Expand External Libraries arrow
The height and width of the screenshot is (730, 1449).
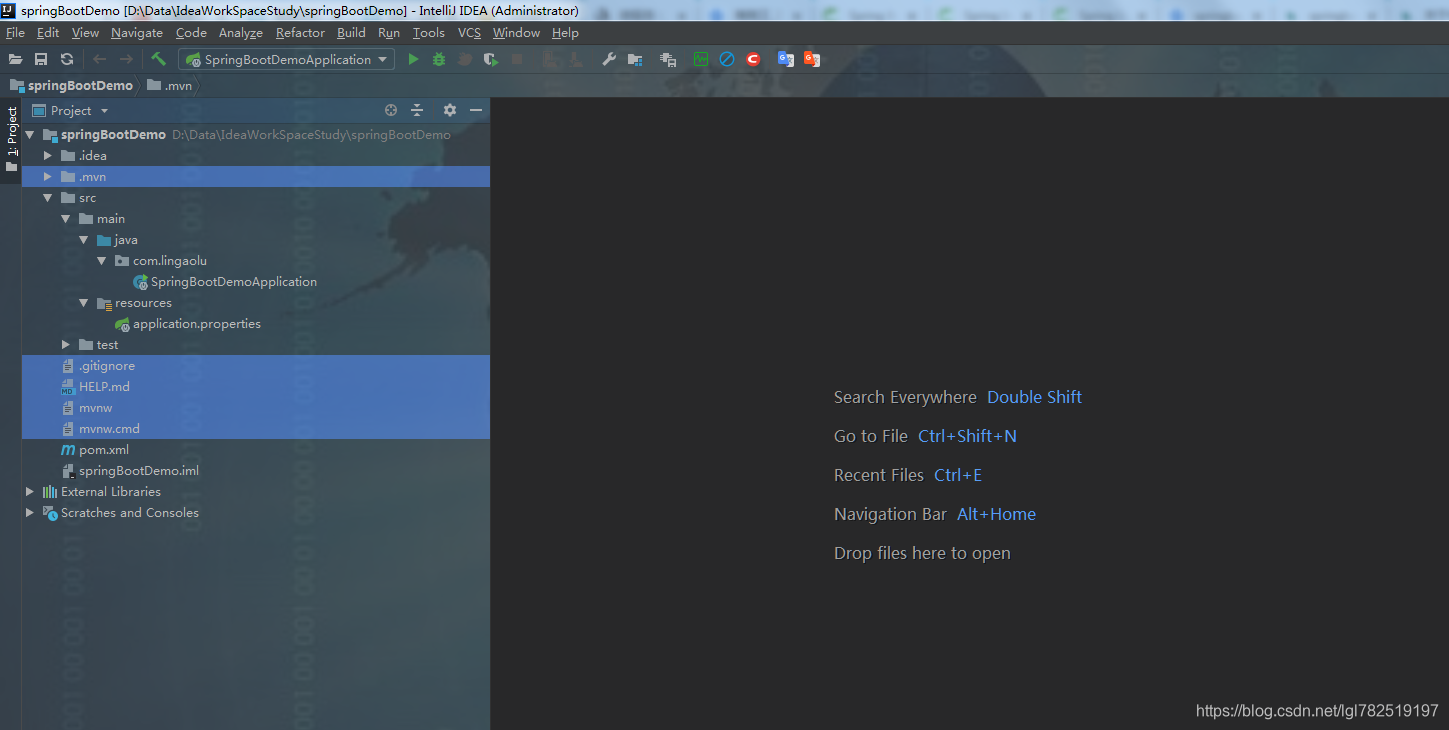30,492
